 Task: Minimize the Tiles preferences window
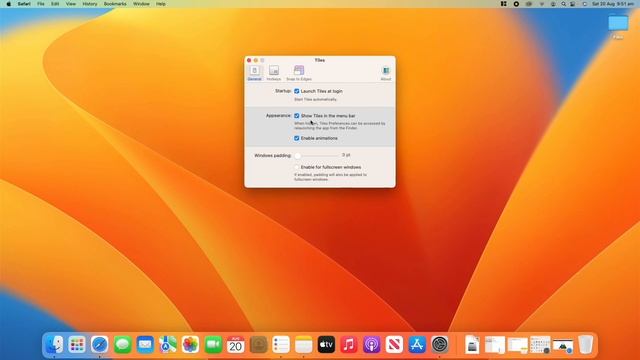click(256, 60)
